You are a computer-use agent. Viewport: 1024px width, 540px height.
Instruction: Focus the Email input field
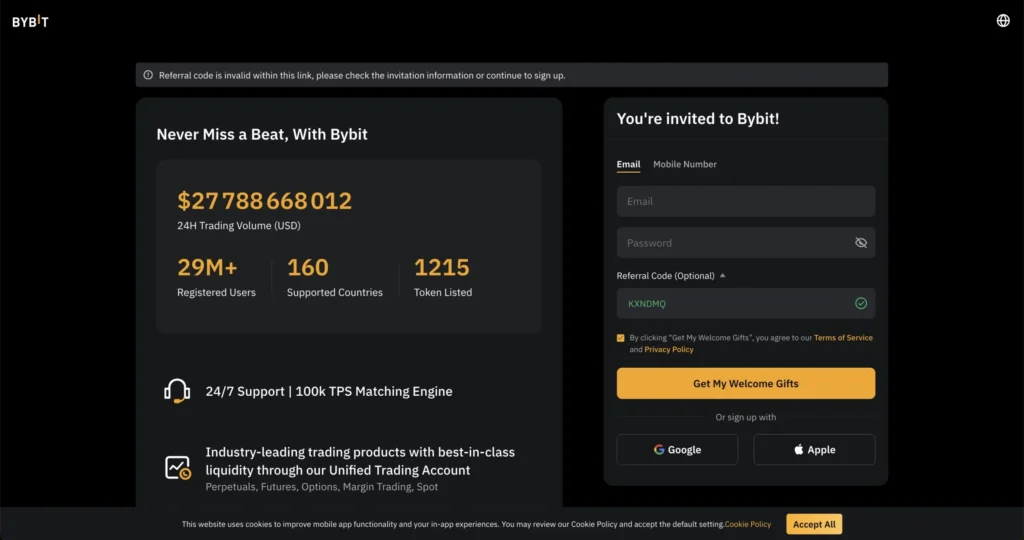[746, 201]
